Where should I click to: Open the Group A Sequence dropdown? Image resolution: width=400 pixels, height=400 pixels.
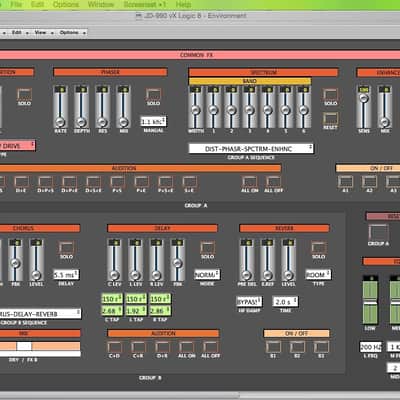tap(251, 149)
